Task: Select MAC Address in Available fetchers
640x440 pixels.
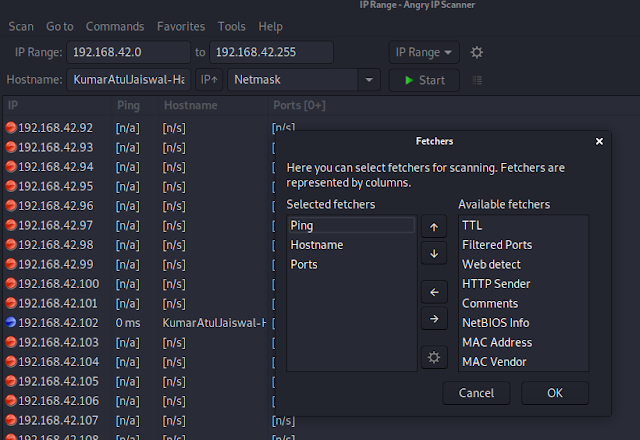Action: click(523, 342)
